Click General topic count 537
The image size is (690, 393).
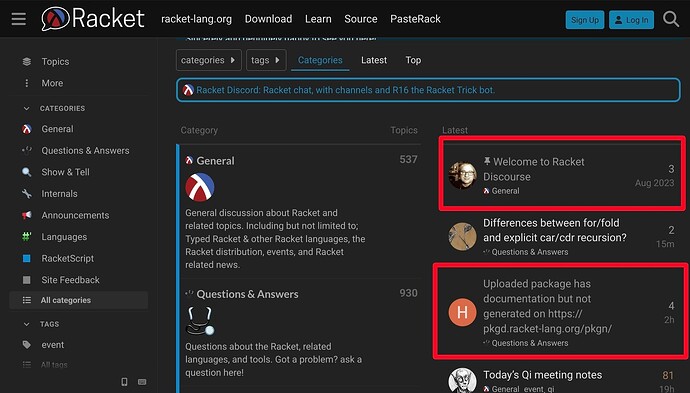coord(408,159)
